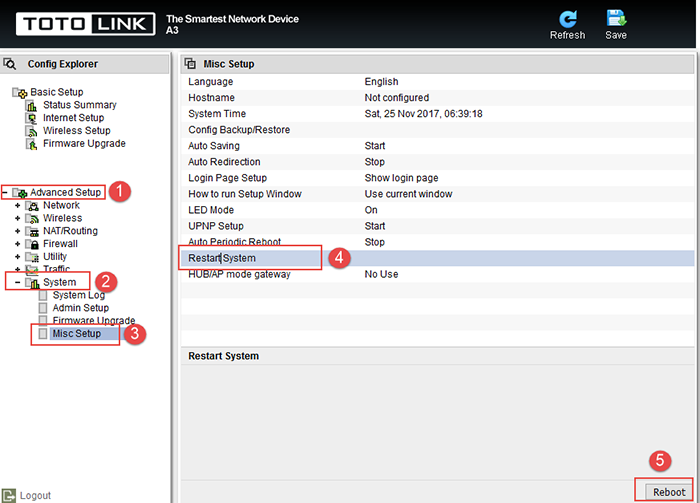The height and width of the screenshot is (503, 700).
Task: Click the Status Summary chart icon
Action: point(31,105)
